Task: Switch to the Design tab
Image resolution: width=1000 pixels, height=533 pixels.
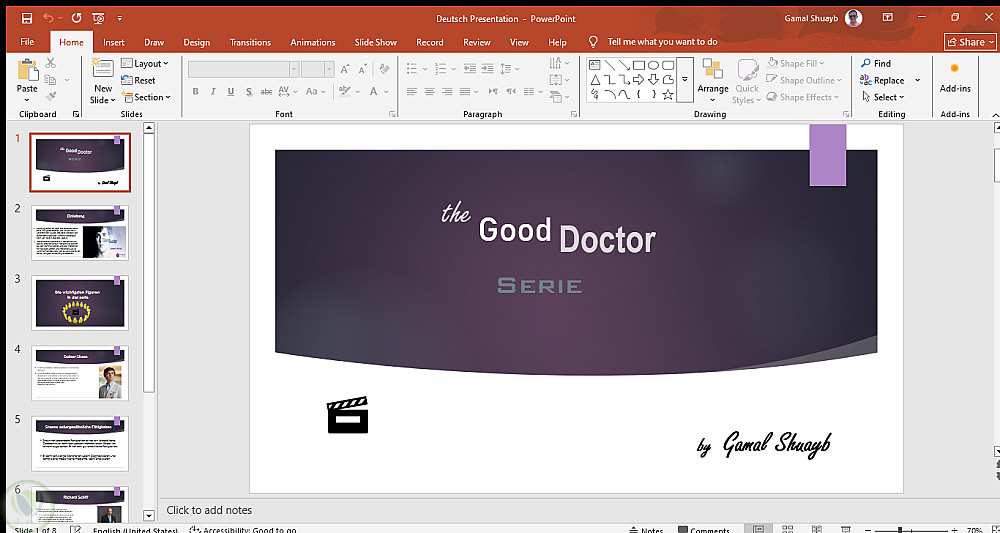Action: coord(196,42)
